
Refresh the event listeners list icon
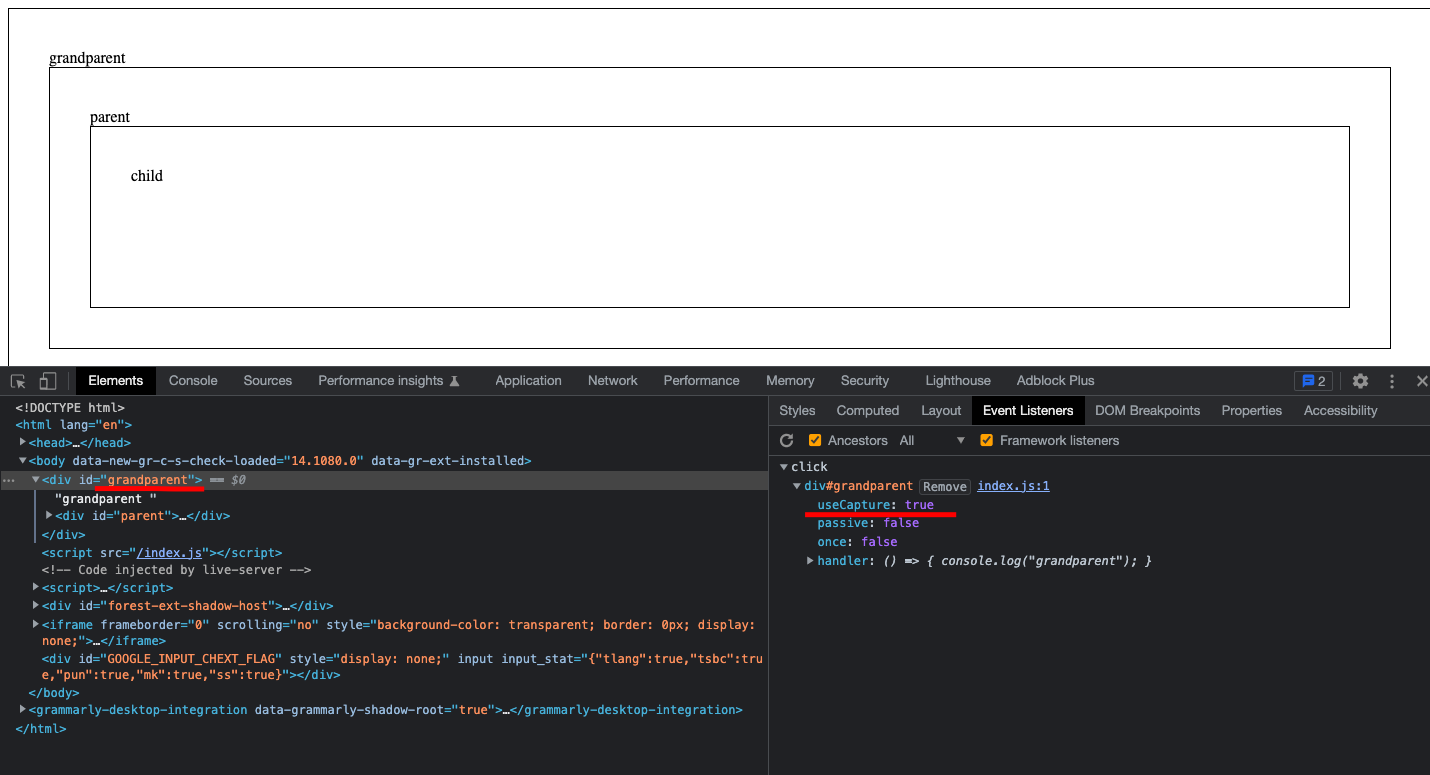tap(787, 440)
